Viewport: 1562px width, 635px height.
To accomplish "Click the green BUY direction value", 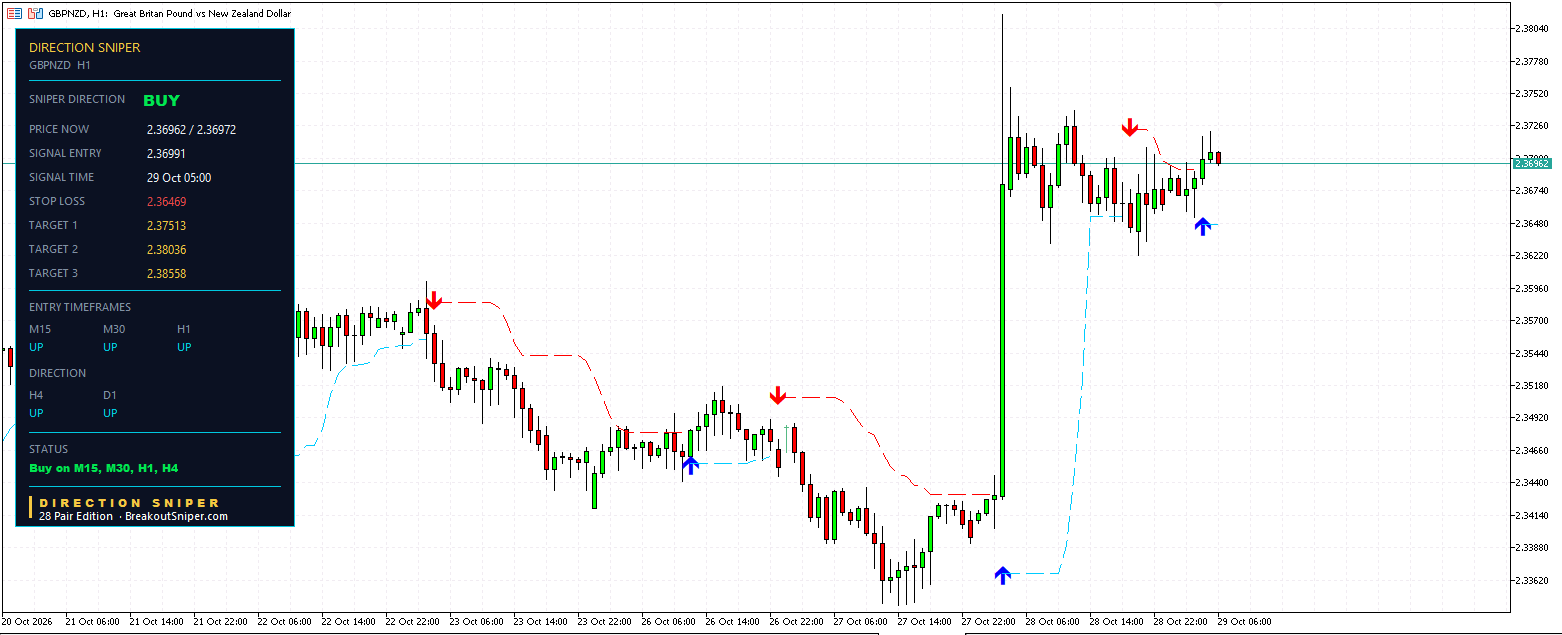I will click(x=161, y=100).
